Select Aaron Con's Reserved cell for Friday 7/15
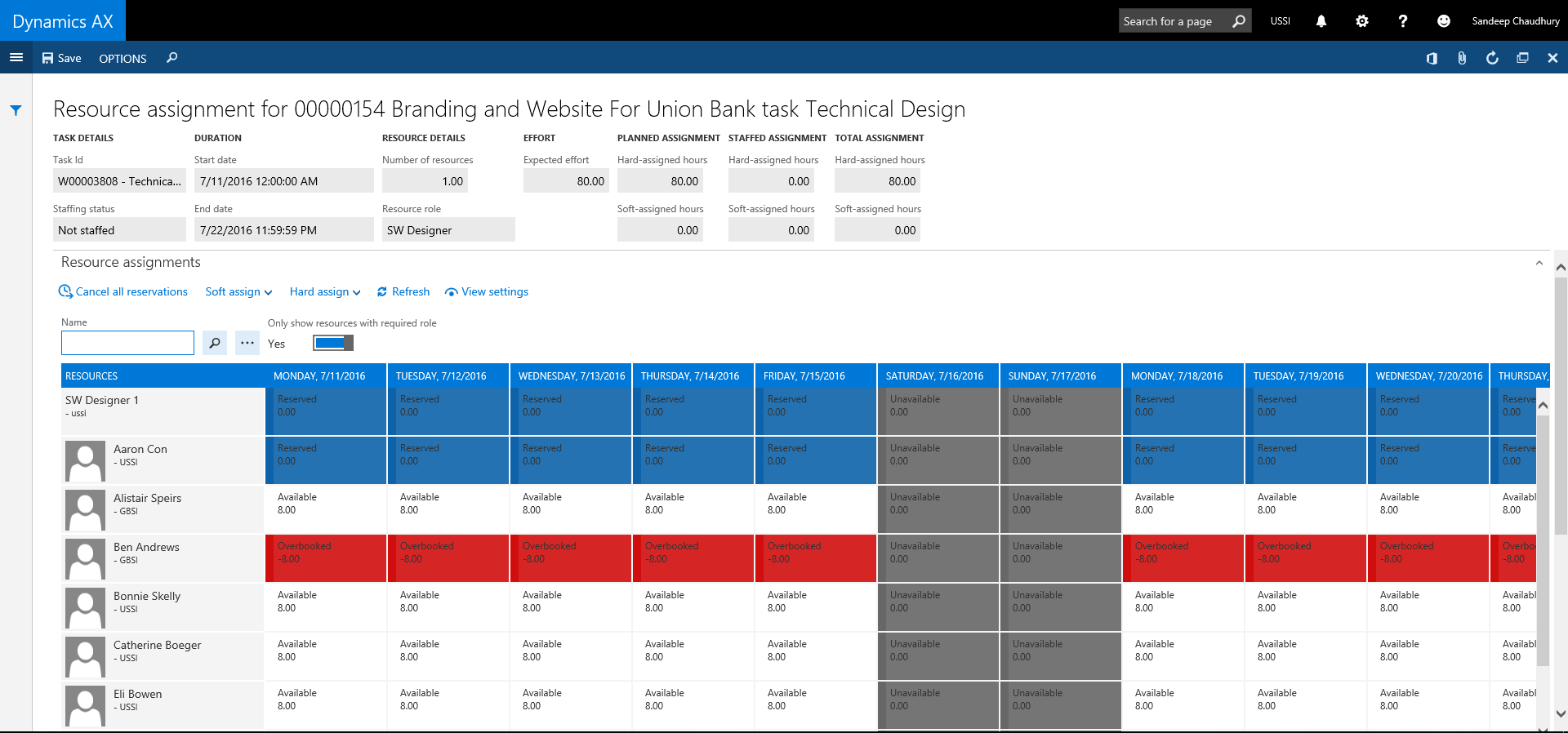The height and width of the screenshot is (733, 1568). [816, 460]
